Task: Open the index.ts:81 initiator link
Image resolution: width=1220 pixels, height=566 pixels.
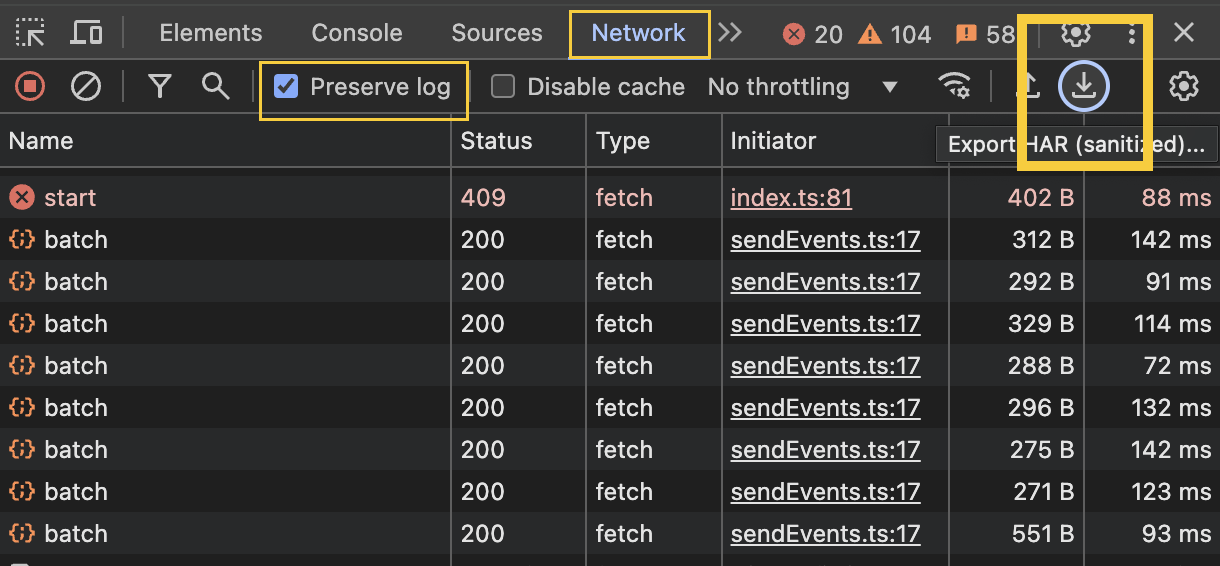Action: point(791,198)
